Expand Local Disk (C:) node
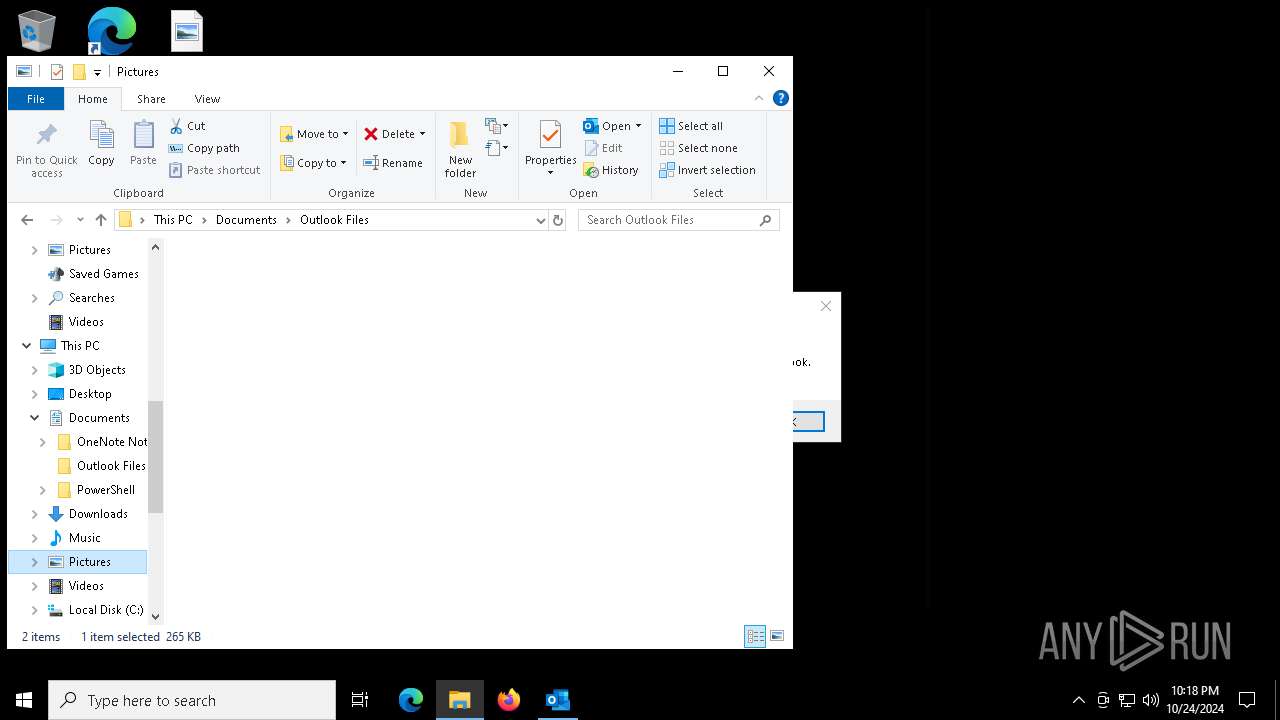The image size is (1280, 720). [x=35, y=610]
